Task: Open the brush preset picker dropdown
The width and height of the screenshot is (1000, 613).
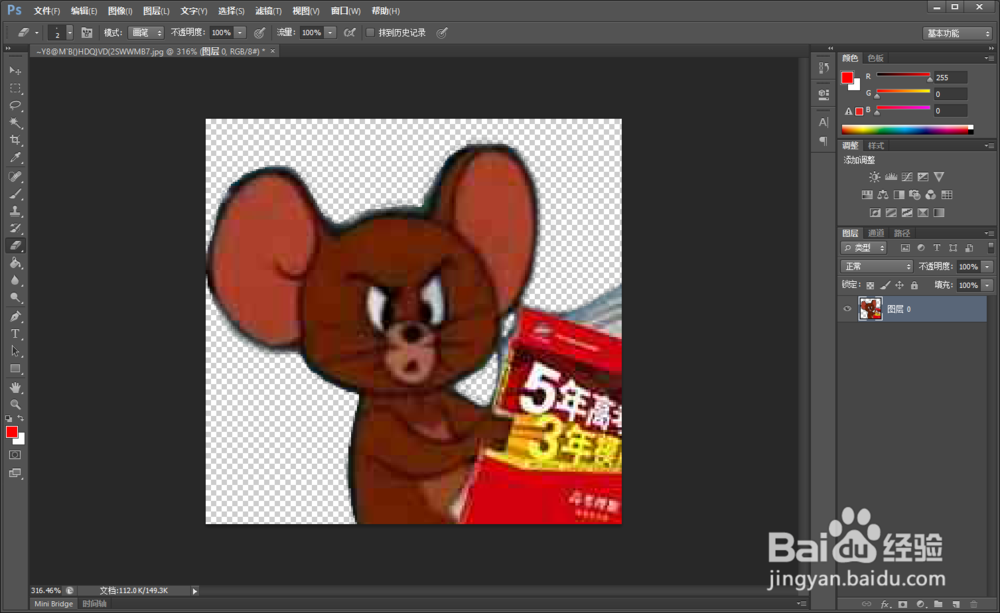Action: point(70,33)
